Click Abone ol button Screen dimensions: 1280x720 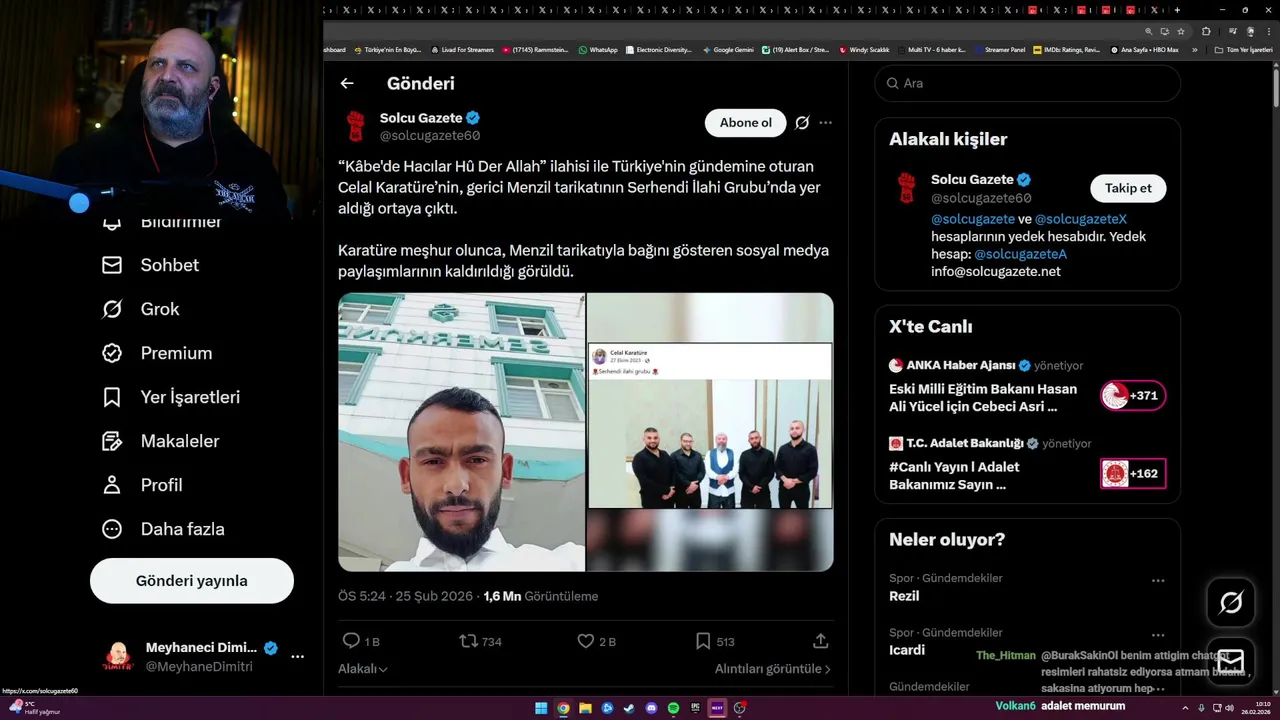point(746,123)
